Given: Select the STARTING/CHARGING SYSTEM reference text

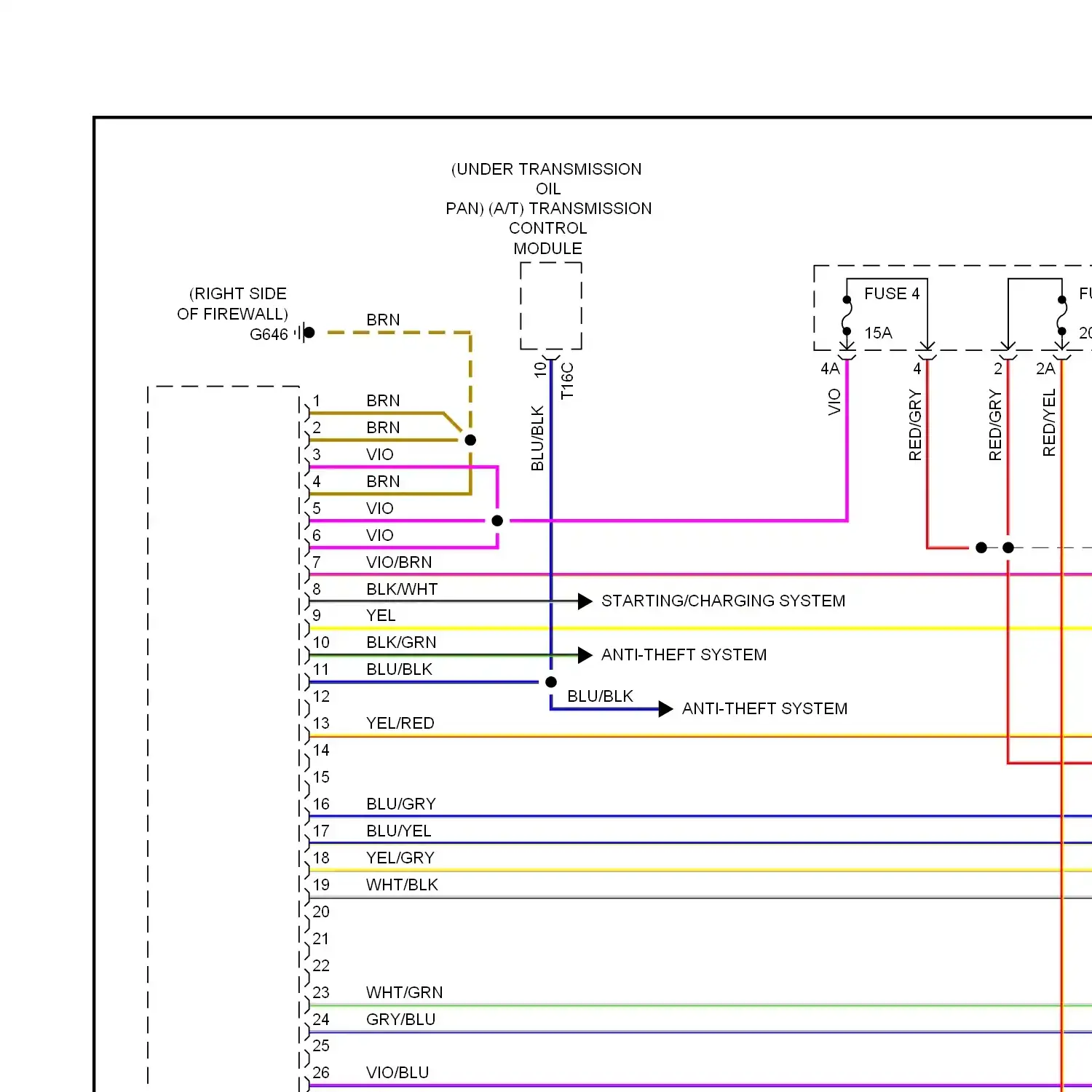Looking at the screenshot, I should 723,601.
